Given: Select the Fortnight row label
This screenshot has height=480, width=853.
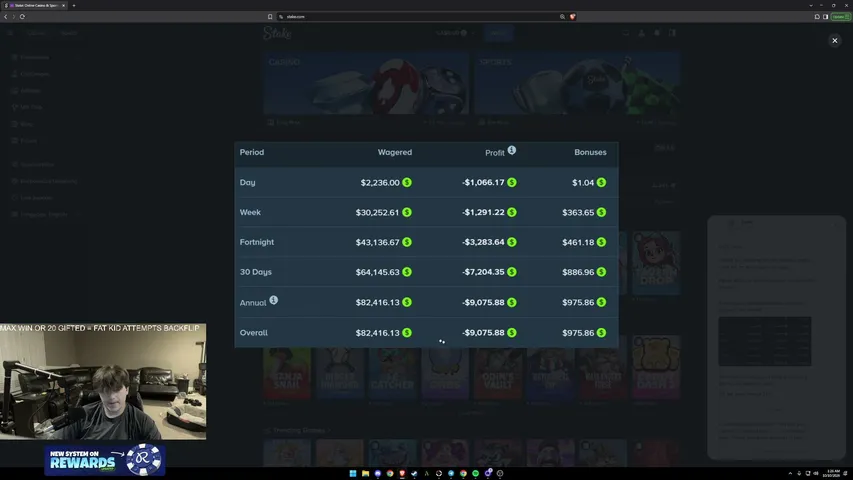Looking at the screenshot, I should click(257, 242).
